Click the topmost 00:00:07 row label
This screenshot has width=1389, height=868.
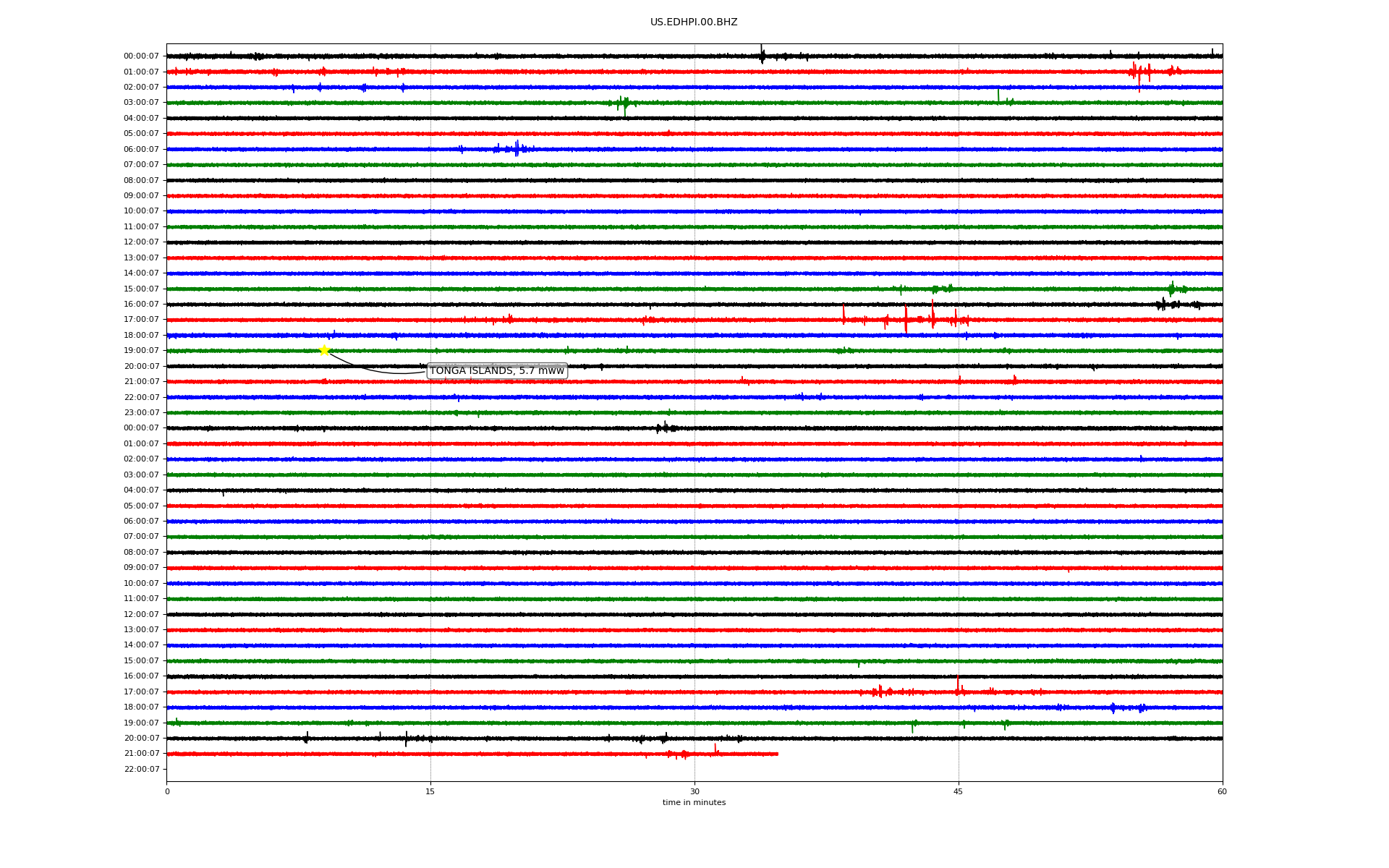pos(141,56)
